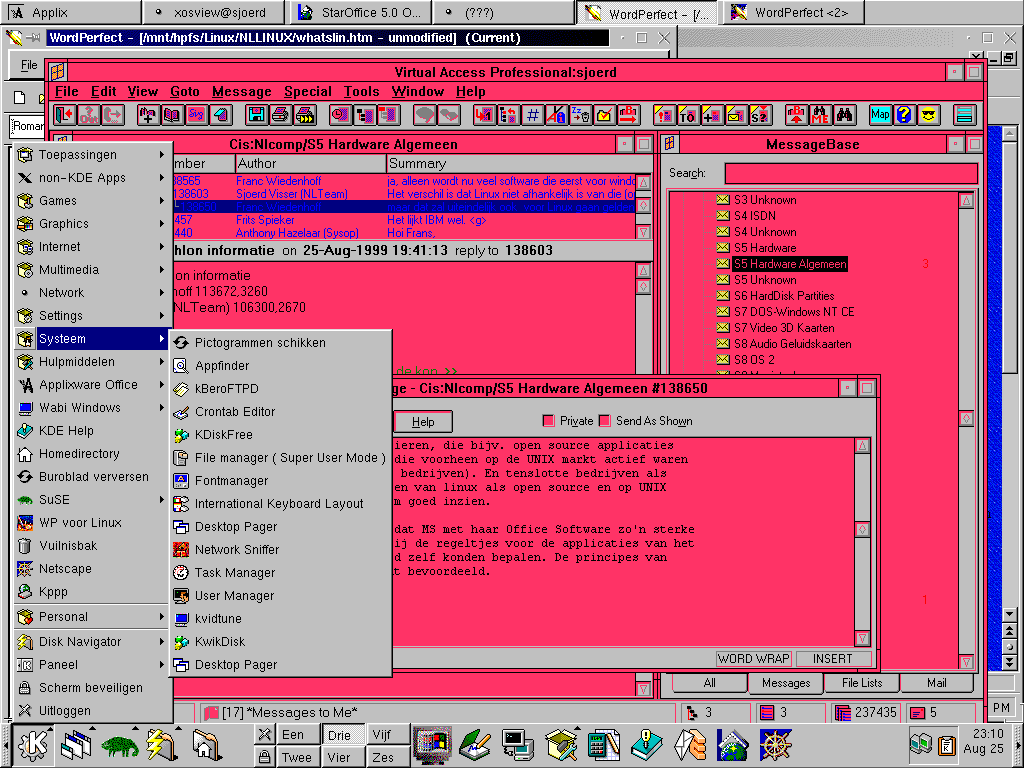Click the sunglasses smiley toolbar icon

(928, 115)
